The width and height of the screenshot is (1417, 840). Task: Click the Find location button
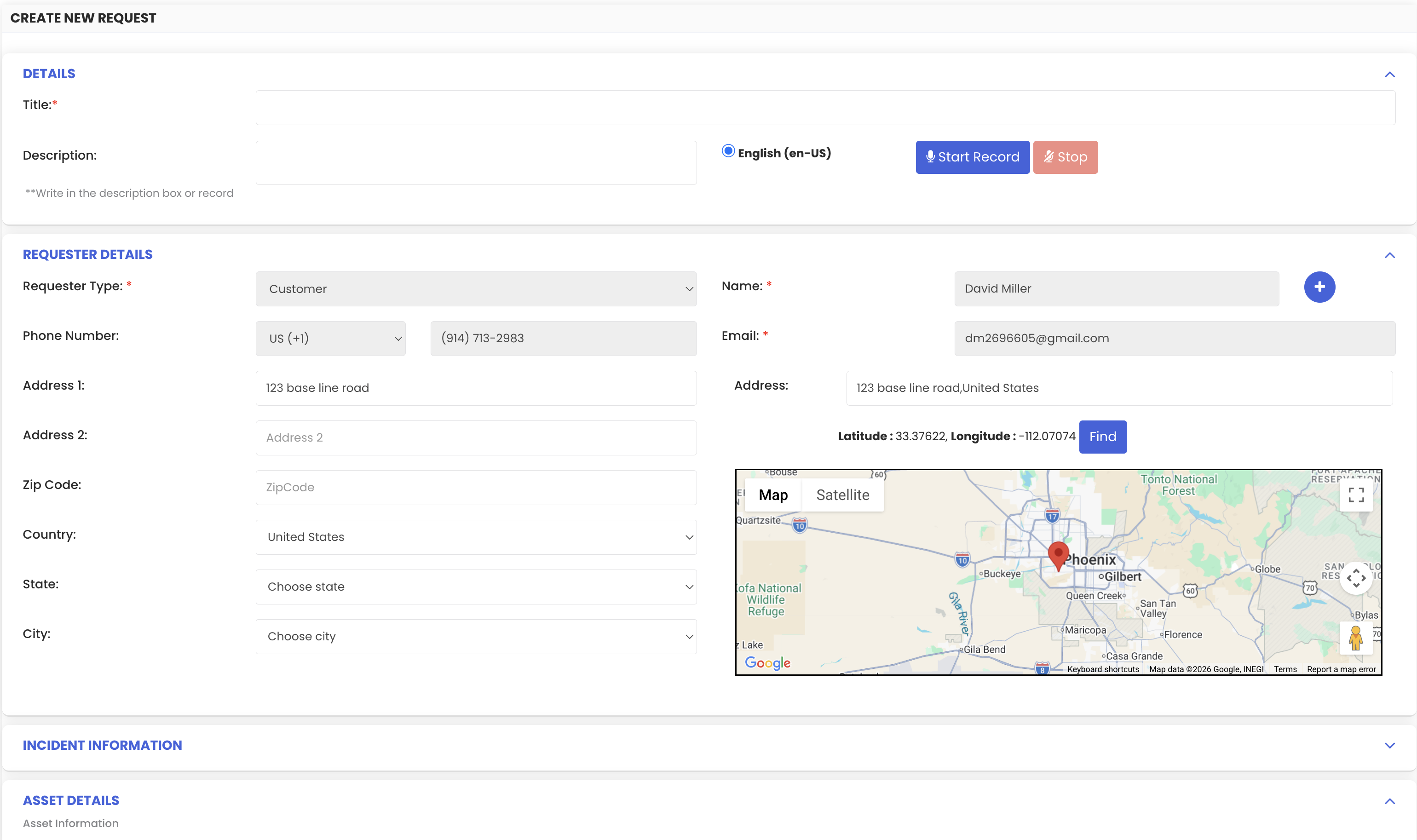(x=1102, y=437)
